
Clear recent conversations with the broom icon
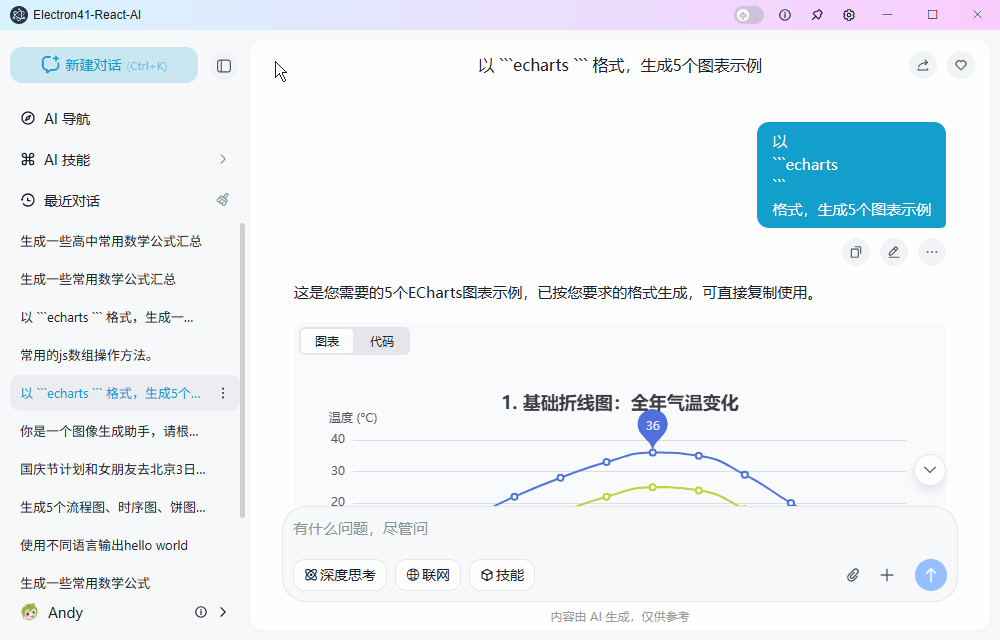click(x=223, y=200)
